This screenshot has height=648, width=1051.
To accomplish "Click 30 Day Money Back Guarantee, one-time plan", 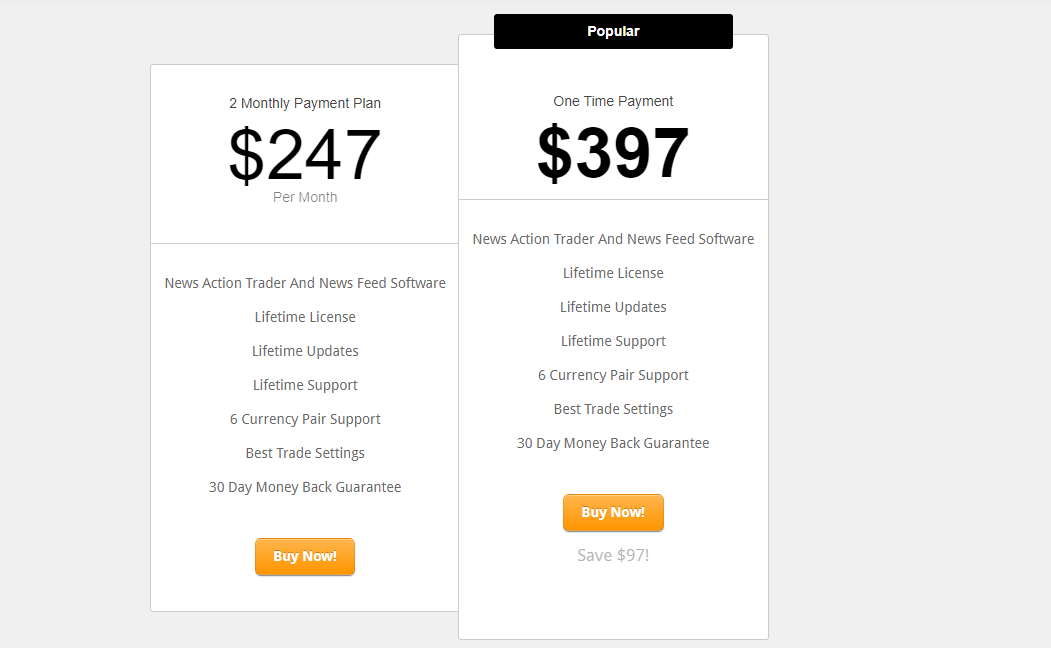I will point(613,443).
